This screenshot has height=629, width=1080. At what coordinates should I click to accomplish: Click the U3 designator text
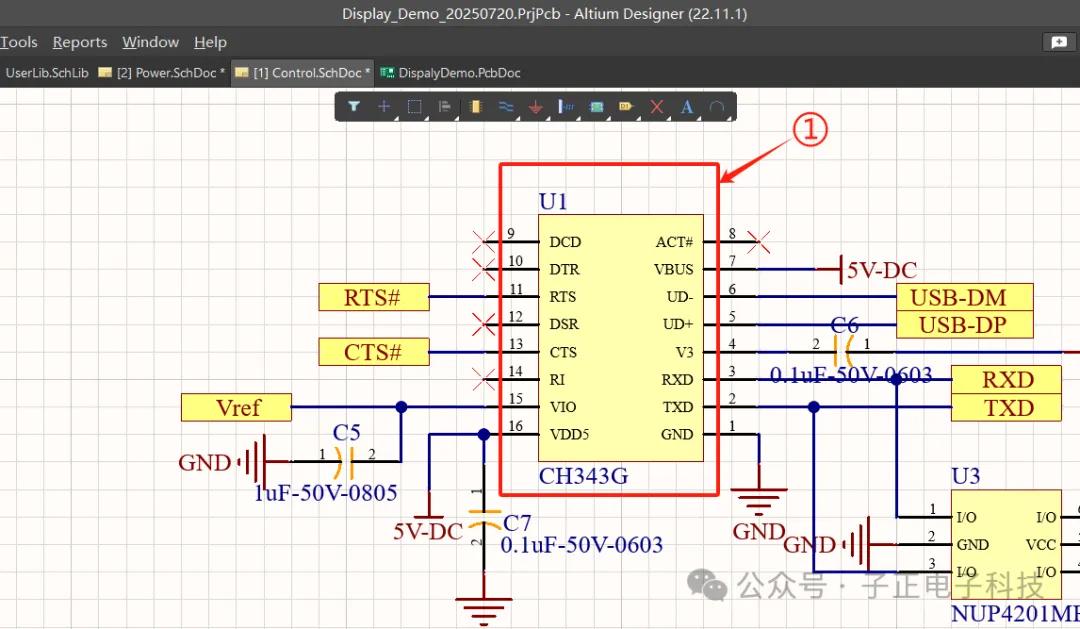pyautogui.click(x=966, y=476)
